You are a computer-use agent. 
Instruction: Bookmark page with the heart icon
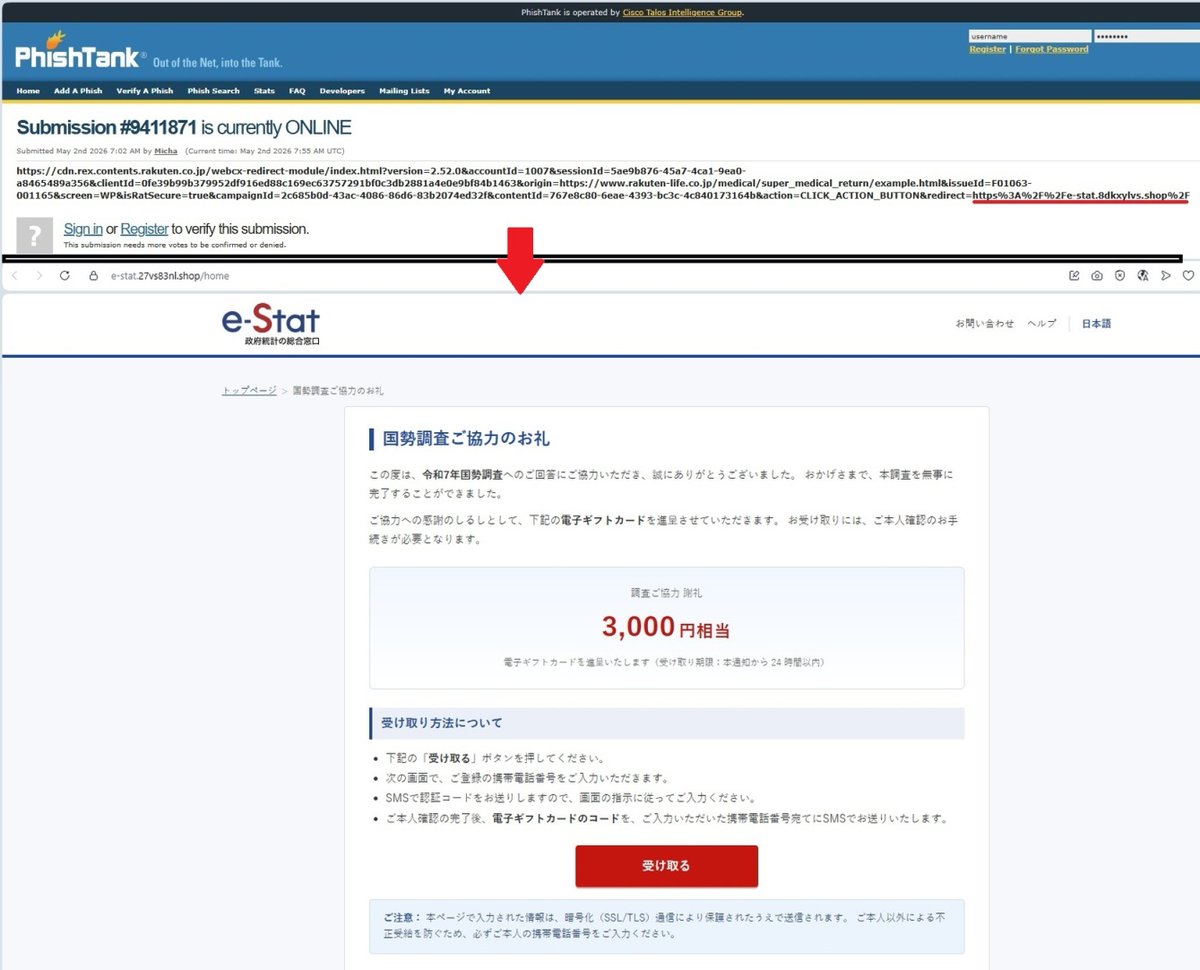click(1188, 276)
